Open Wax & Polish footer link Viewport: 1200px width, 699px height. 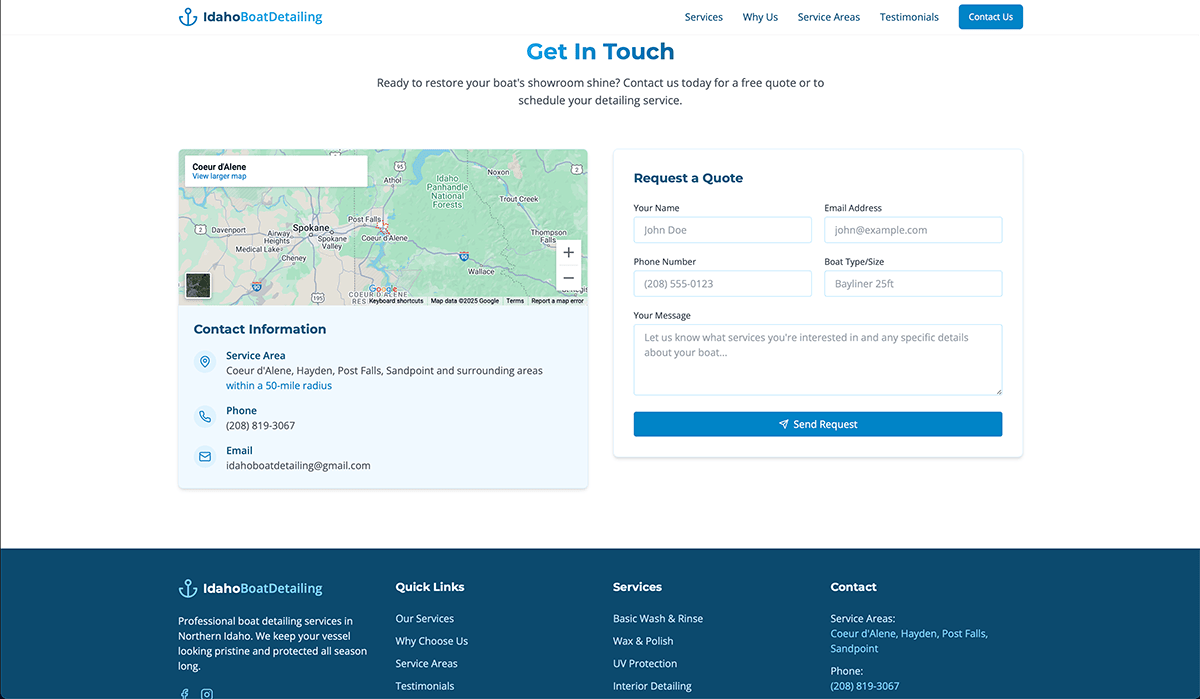tap(643, 641)
